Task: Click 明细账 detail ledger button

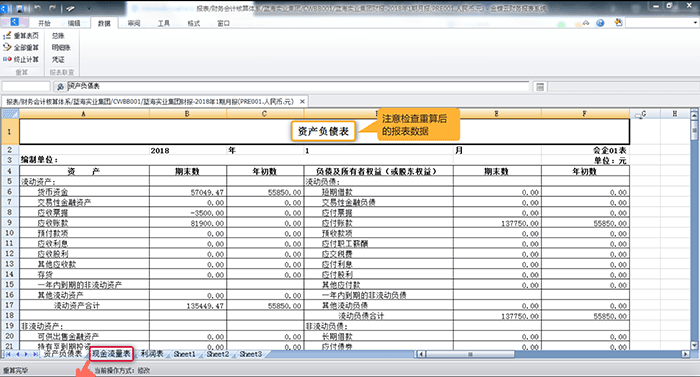Action: 61,47
